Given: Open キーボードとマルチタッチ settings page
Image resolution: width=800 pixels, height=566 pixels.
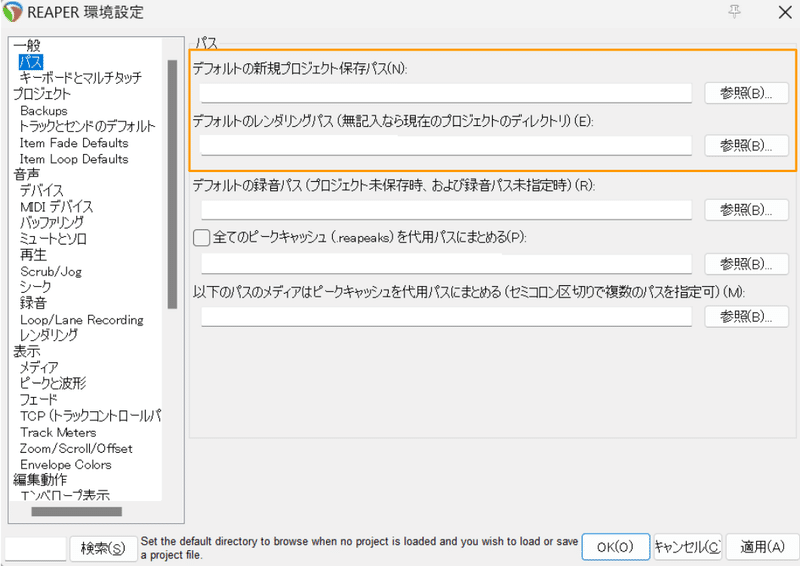Looking at the screenshot, I should click(x=81, y=78).
